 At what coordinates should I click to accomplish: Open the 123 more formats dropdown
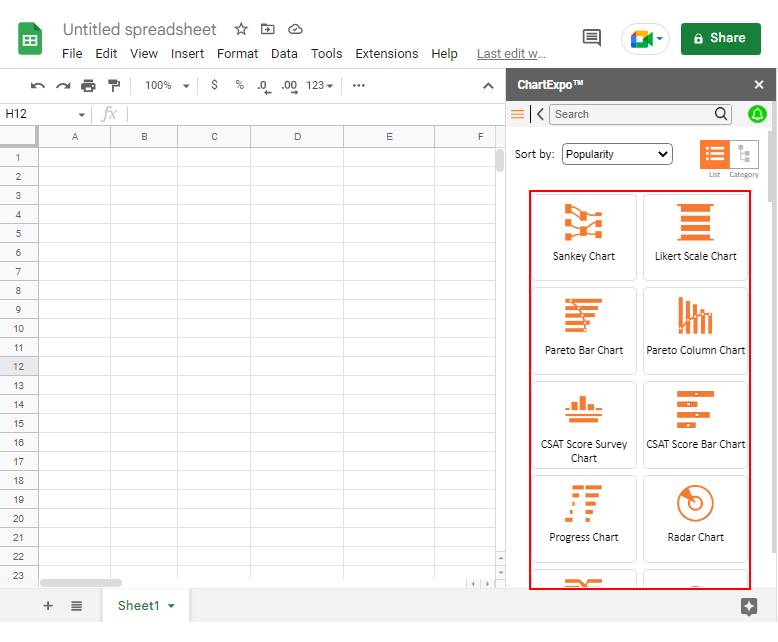pos(320,85)
